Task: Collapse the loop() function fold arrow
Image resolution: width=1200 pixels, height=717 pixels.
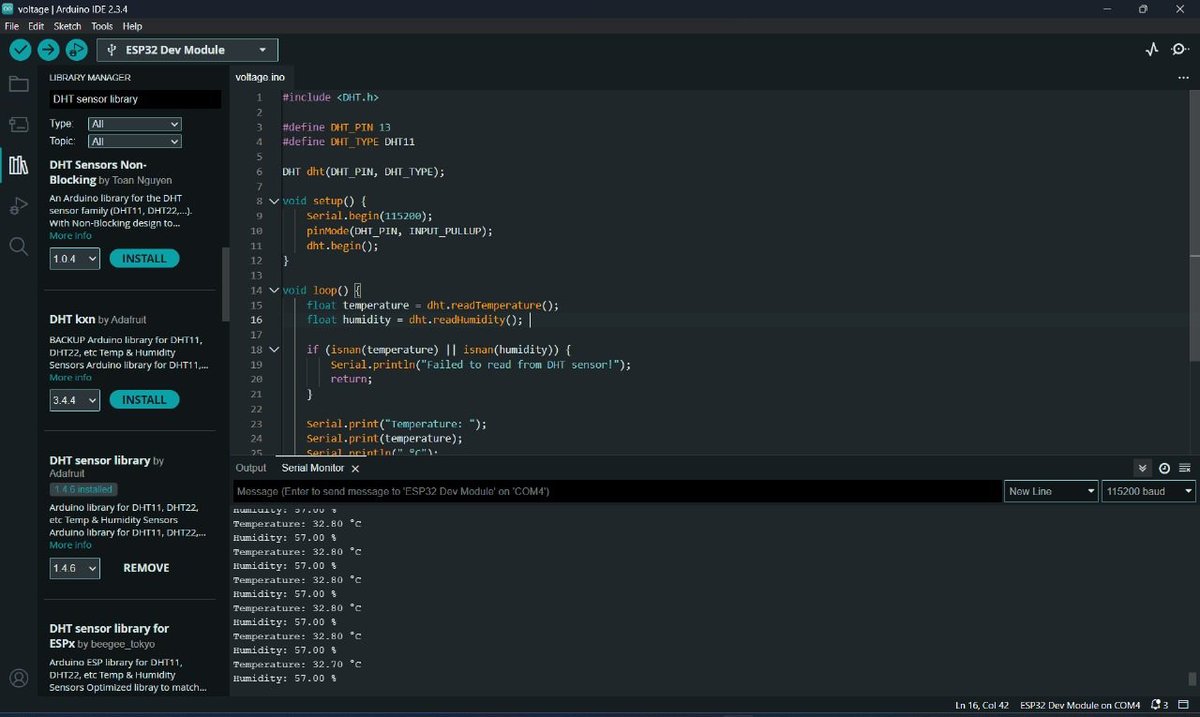Action: click(274, 290)
